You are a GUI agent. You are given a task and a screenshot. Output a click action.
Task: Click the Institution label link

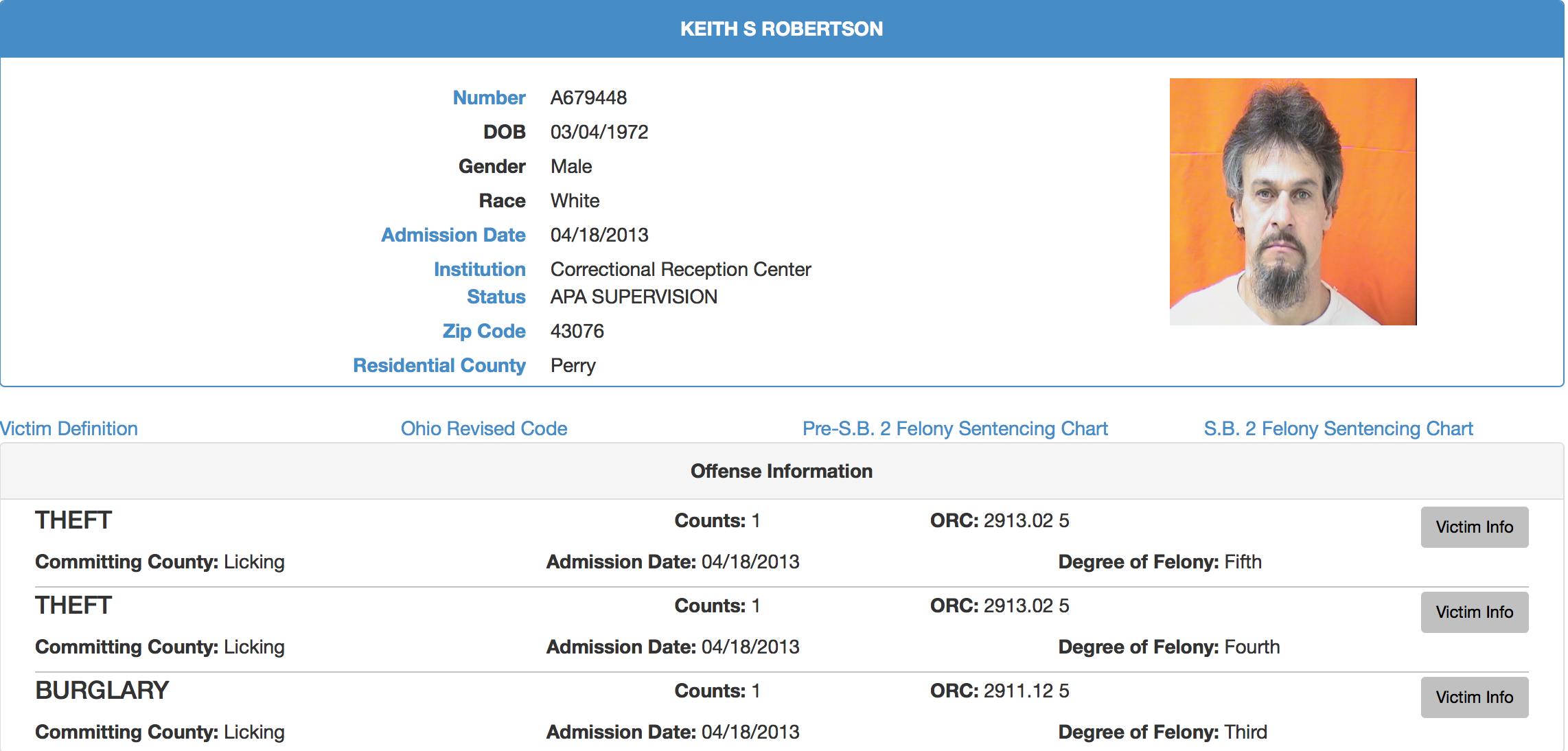coord(479,269)
